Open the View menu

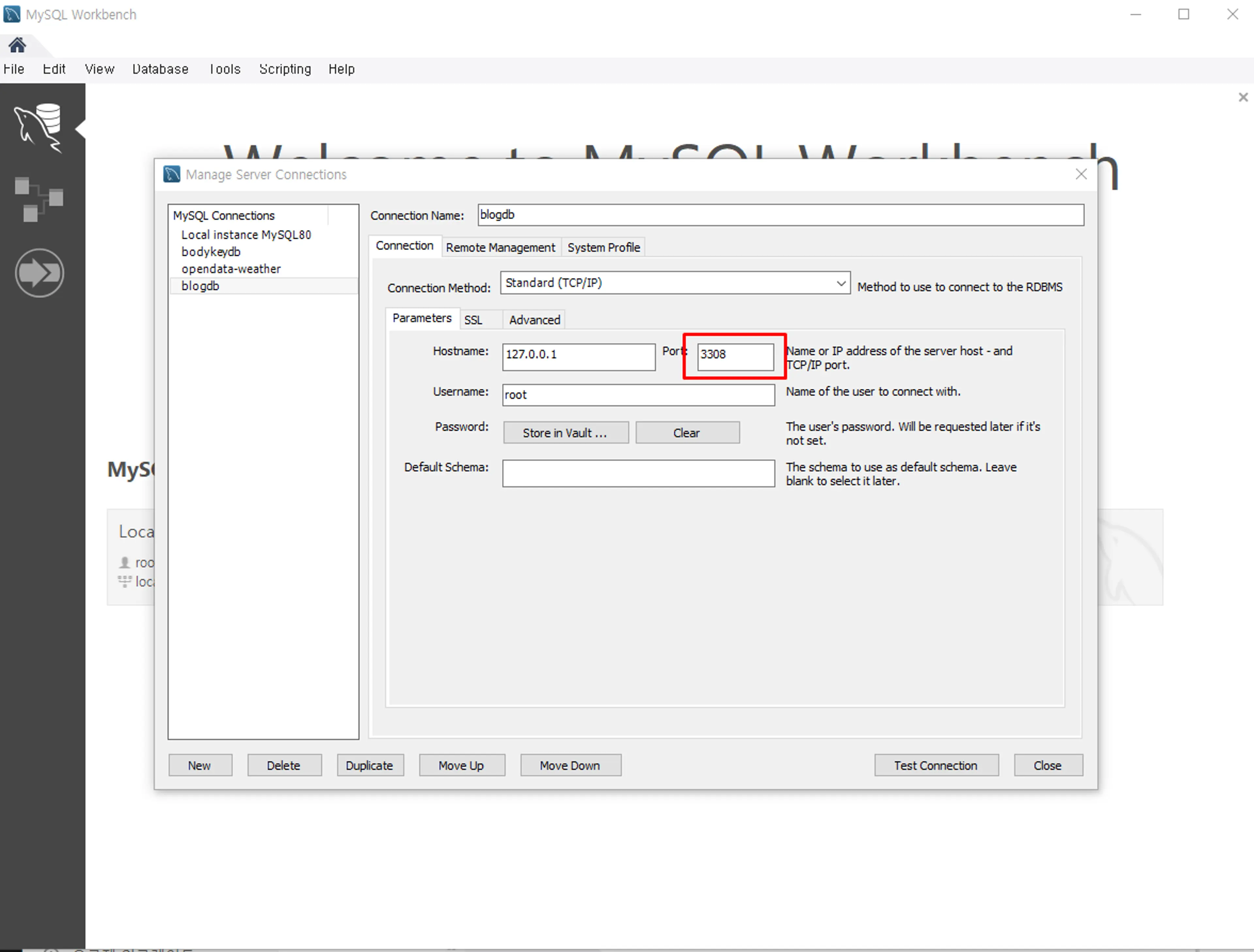99,69
